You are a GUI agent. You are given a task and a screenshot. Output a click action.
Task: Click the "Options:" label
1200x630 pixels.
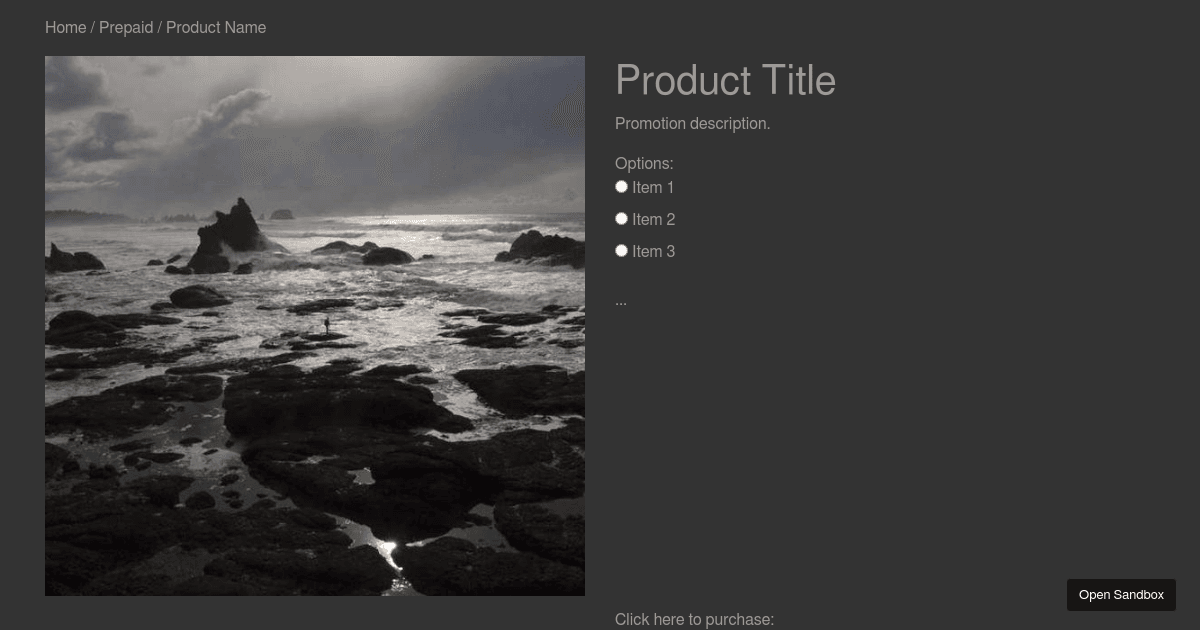pos(644,164)
